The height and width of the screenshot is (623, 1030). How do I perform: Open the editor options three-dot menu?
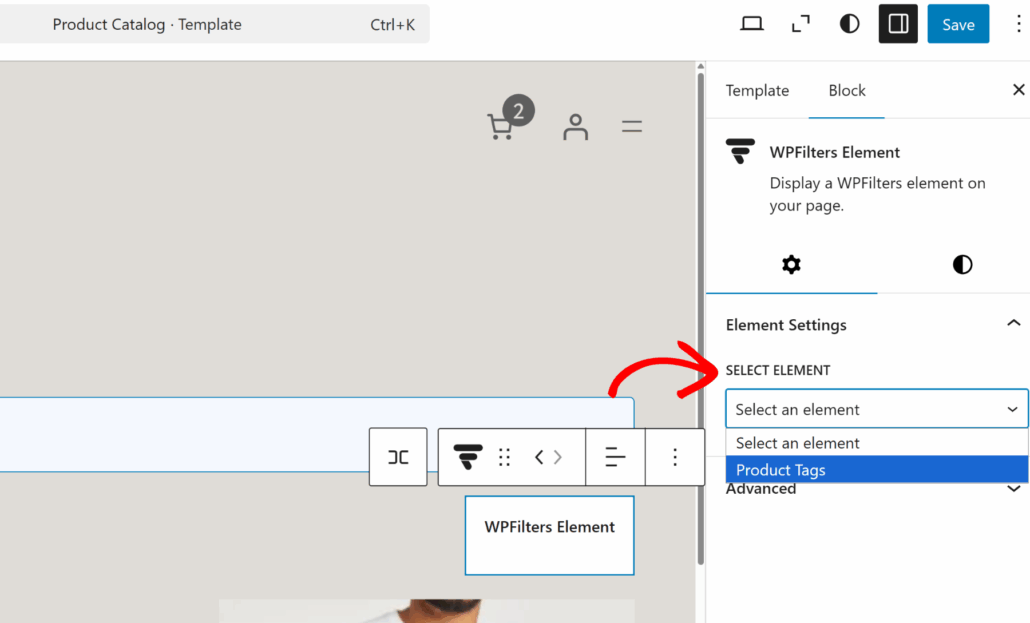click(1018, 23)
